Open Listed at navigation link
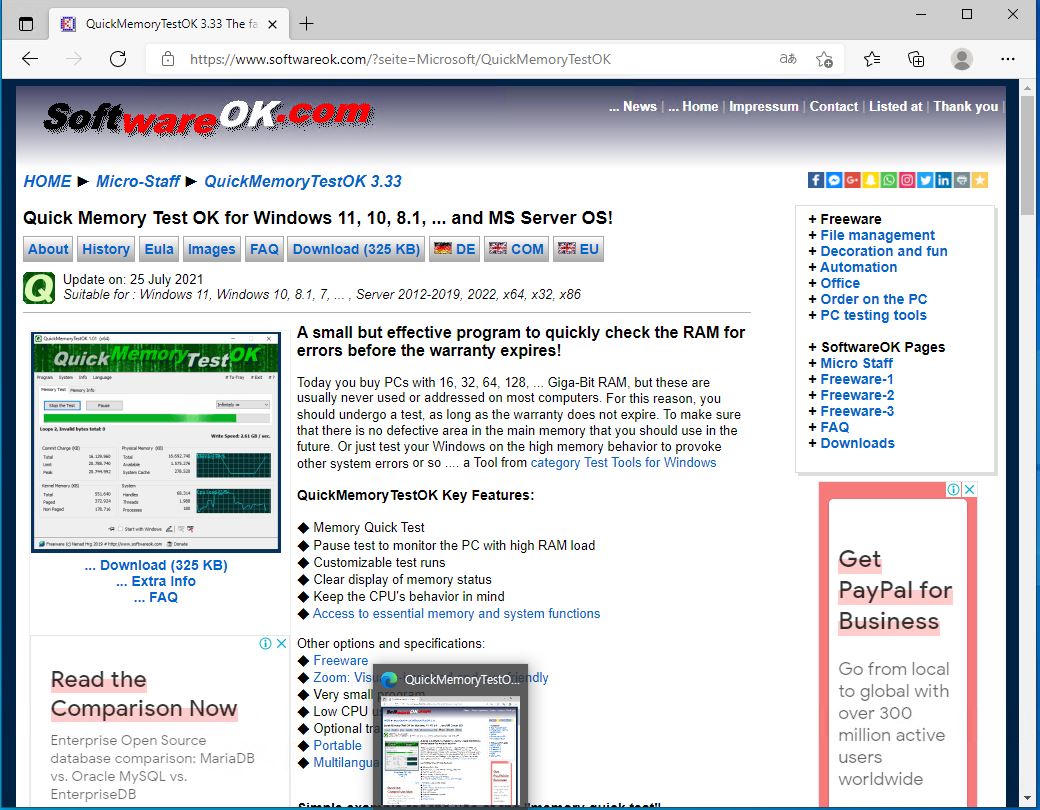Image resolution: width=1040 pixels, height=810 pixels. [x=895, y=106]
